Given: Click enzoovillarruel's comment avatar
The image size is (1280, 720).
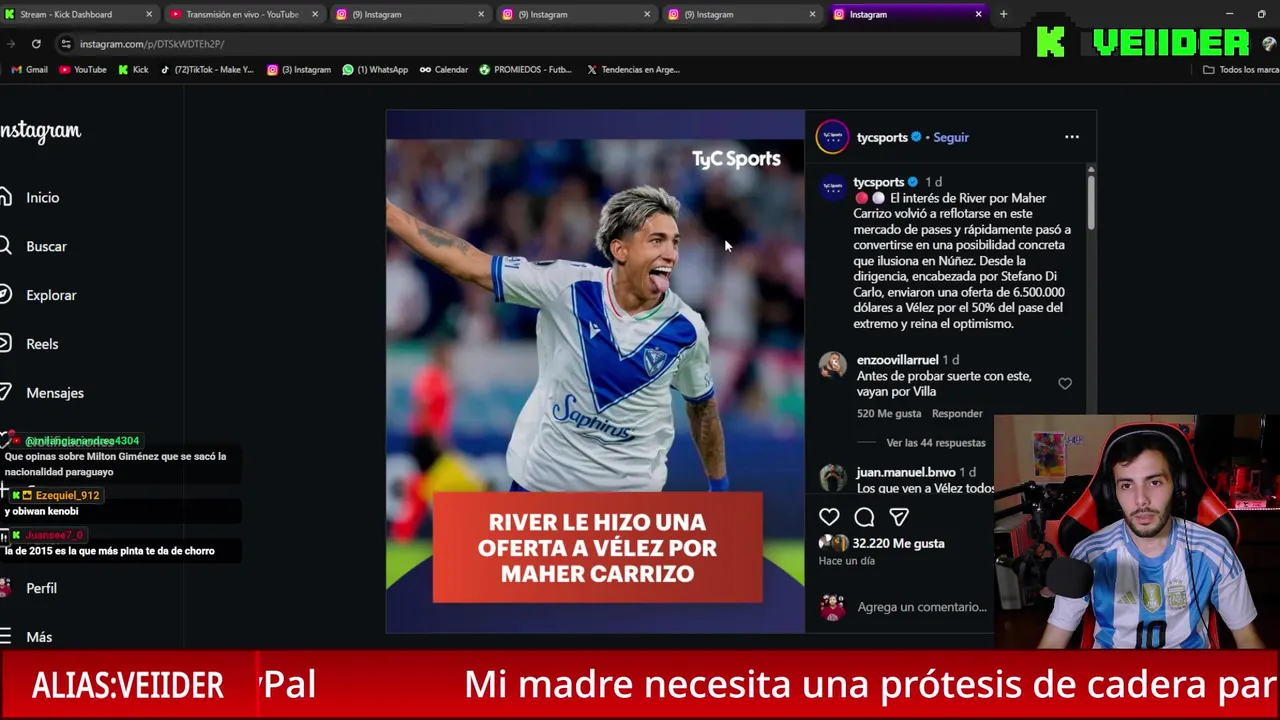Looking at the screenshot, I should coord(832,365).
